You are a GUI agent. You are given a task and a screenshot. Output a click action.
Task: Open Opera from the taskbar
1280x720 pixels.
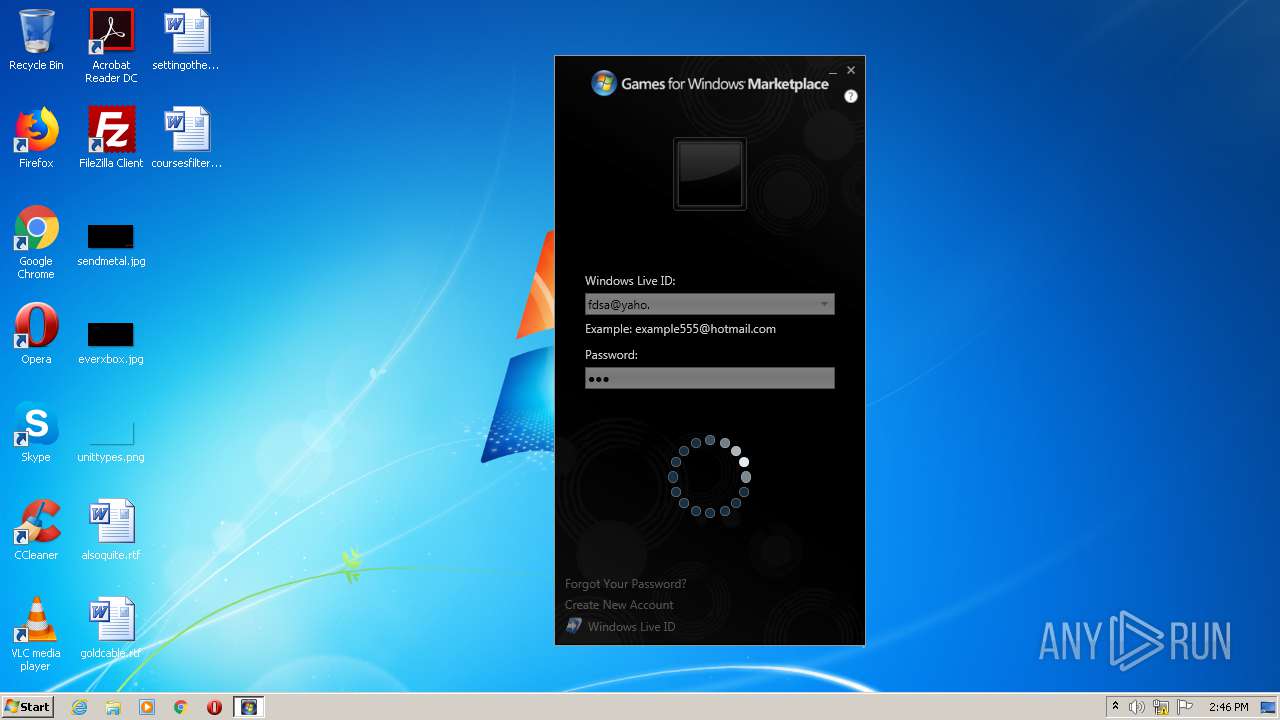pyautogui.click(x=214, y=707)
